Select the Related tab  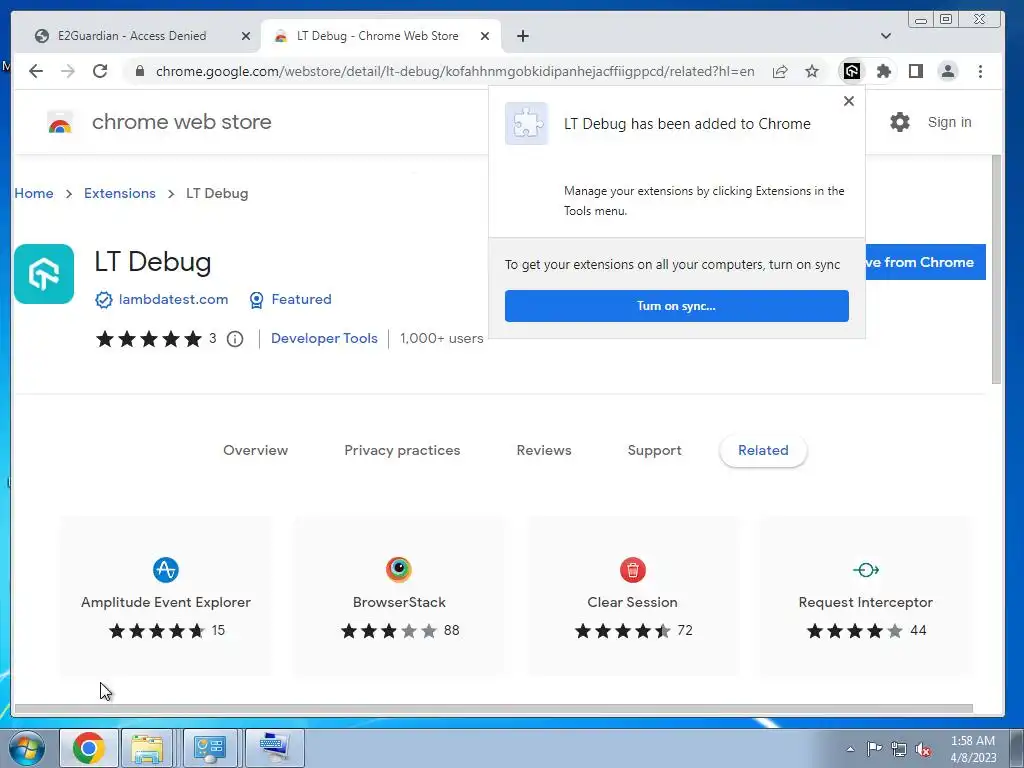click(x=763, y=450)
